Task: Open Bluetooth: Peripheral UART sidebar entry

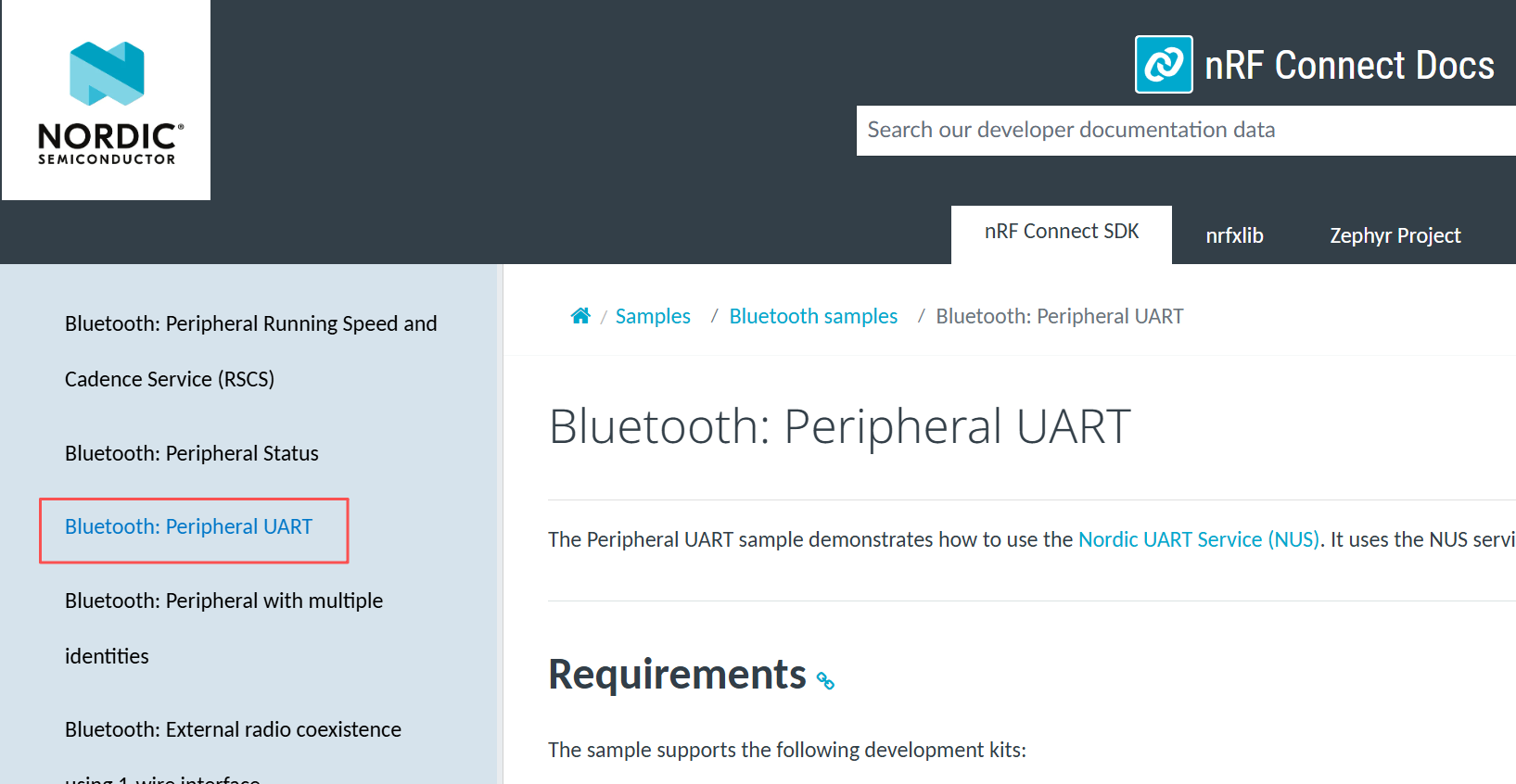Action: 189,527
